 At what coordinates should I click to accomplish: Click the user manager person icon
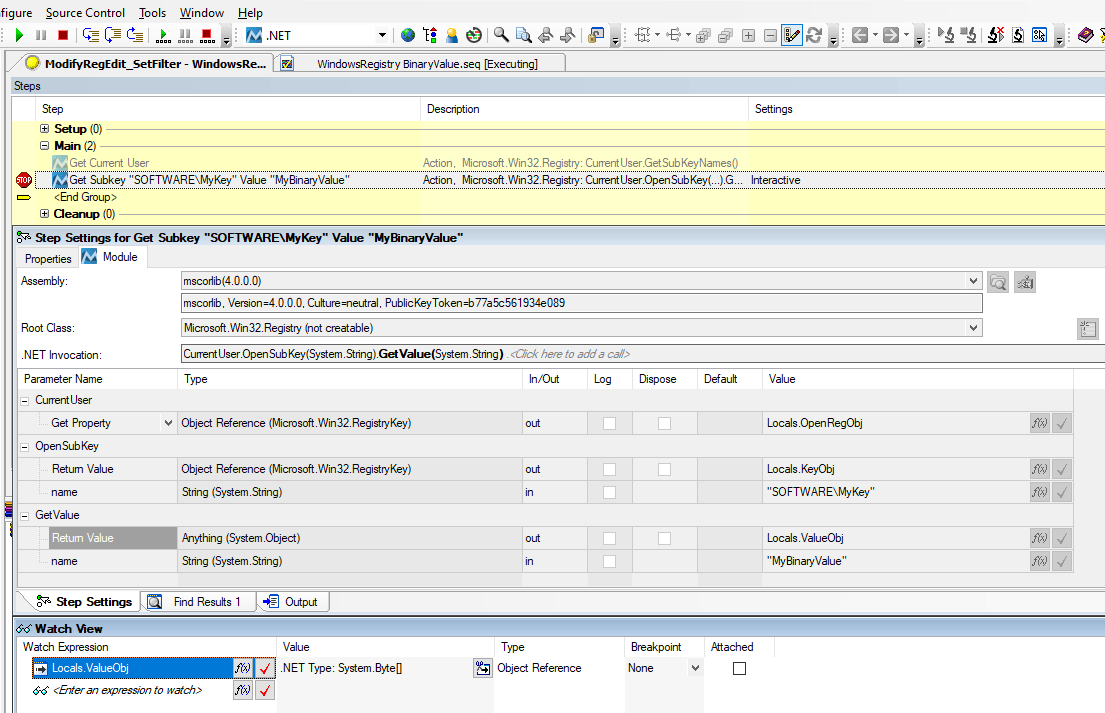click(452, 35)
